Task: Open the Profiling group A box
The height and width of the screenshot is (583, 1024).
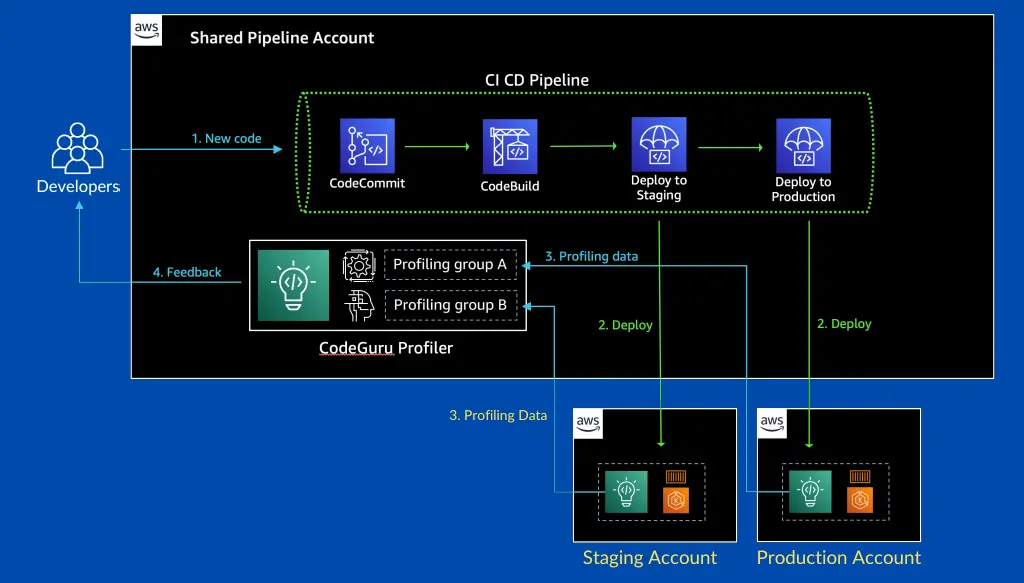Action: (450, 264)
